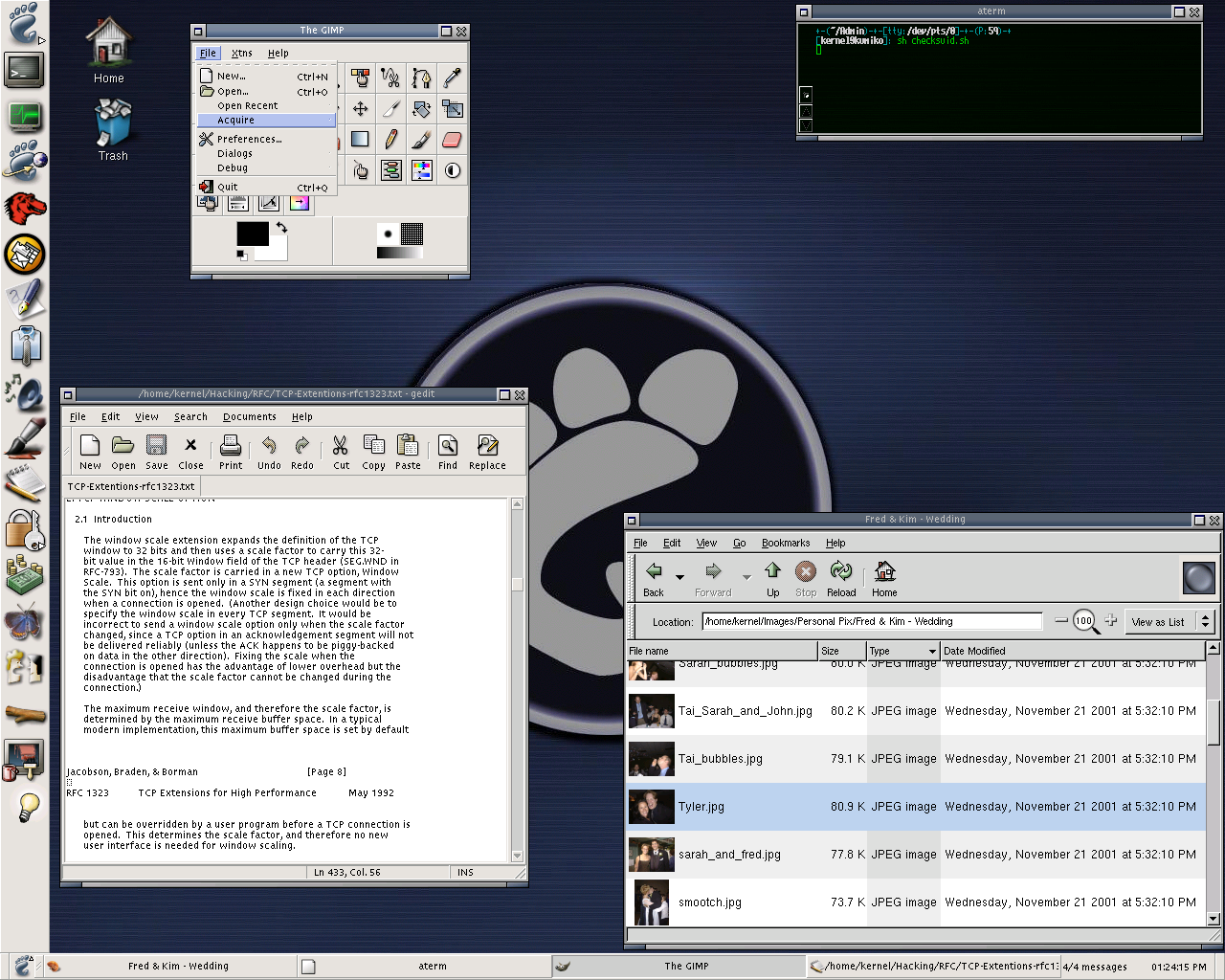Swap foreground and background colors arrow

pyautogui.click(x=281, y=228)
